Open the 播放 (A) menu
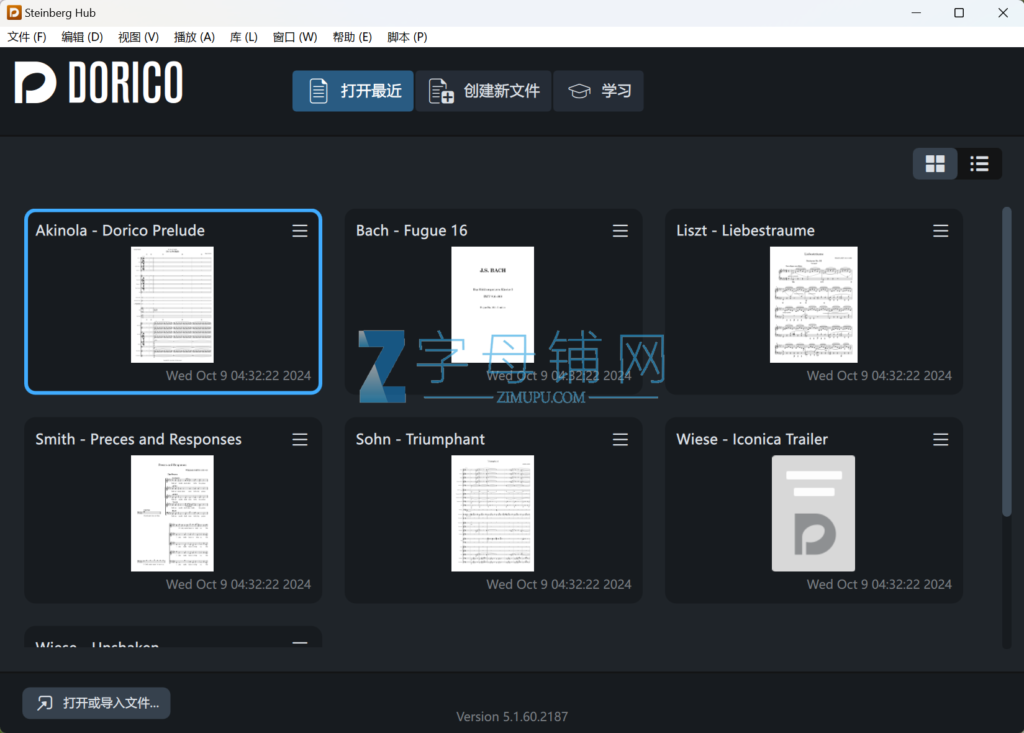 pyautogui.click(x=195, y=37)
